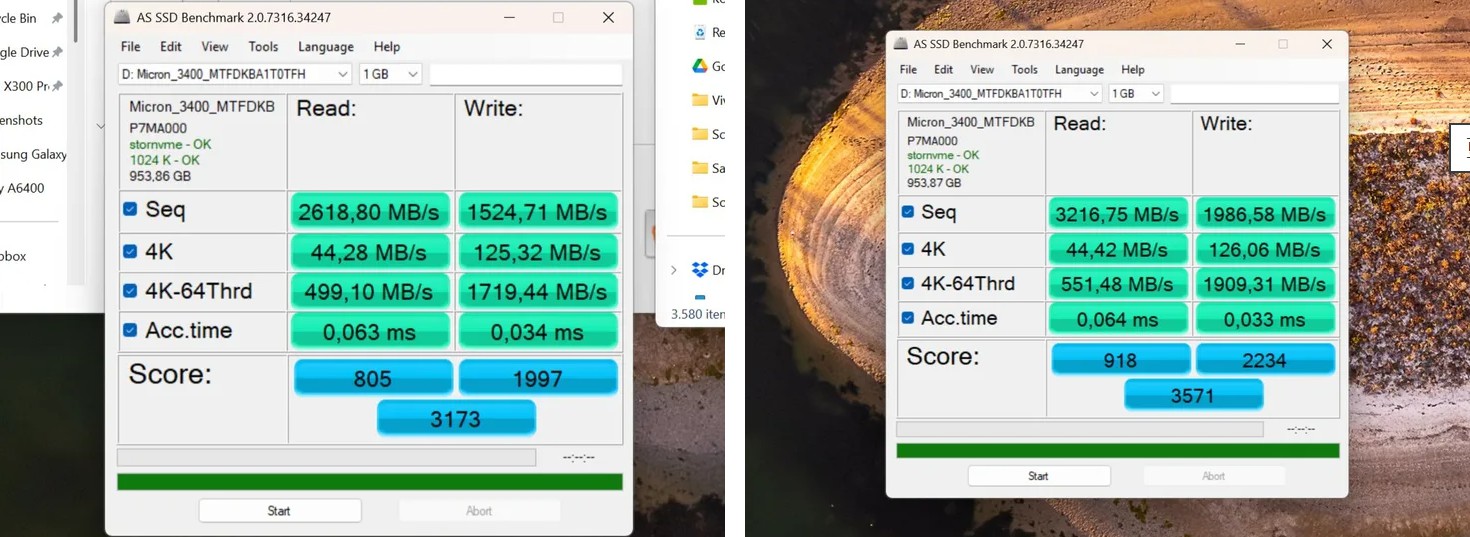
Task: Open File menu in window scoring 3173
Action: coord(130,46)
